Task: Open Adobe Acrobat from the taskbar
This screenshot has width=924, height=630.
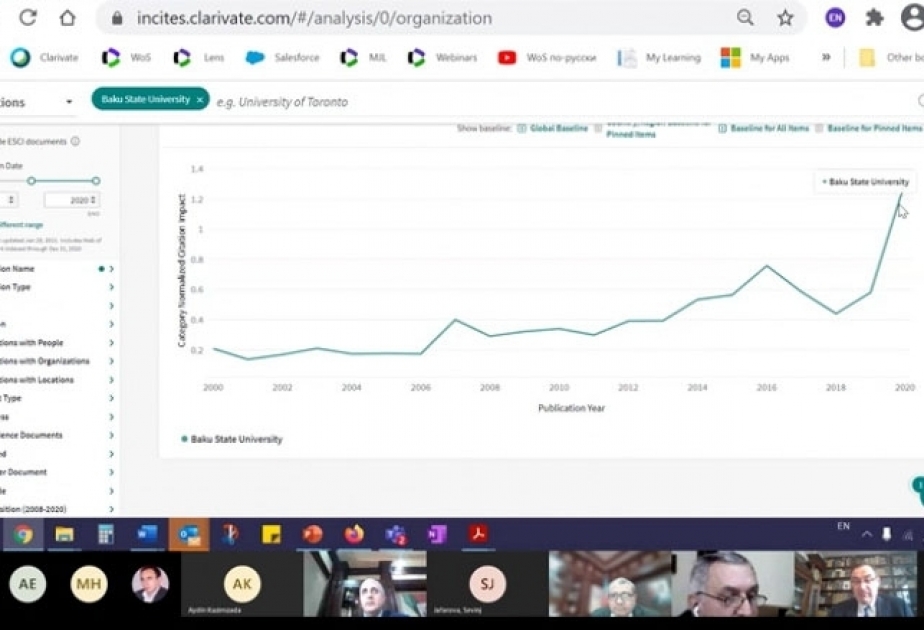Action: point(478,535)
